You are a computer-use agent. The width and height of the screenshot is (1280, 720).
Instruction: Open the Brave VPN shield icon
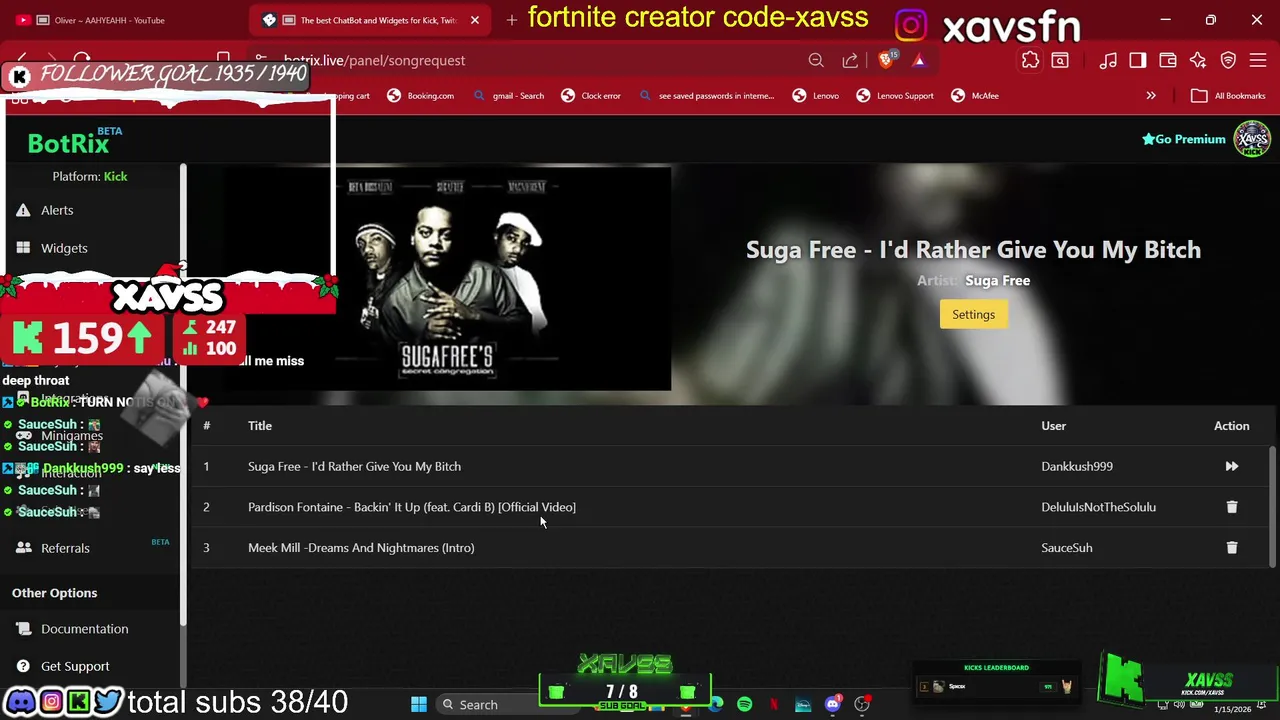pos(1228,60)
